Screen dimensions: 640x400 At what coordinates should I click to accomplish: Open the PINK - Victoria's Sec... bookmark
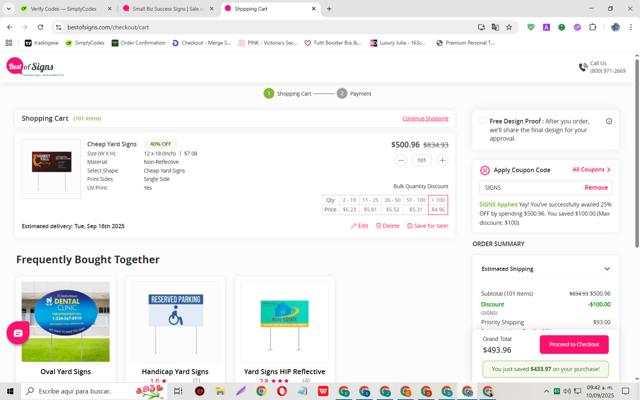[x=268, y=42]
